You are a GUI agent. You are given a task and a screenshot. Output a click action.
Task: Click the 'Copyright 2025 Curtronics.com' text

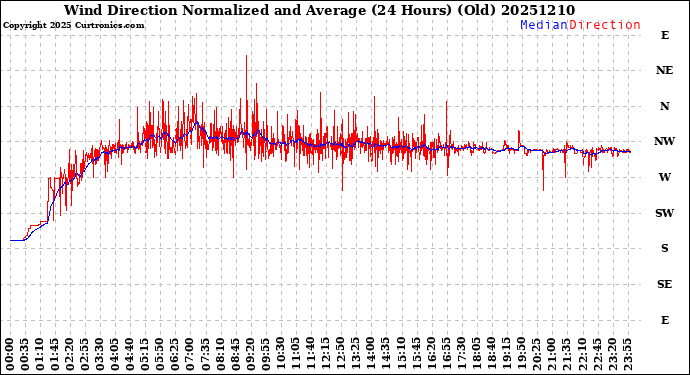point(73,26)
